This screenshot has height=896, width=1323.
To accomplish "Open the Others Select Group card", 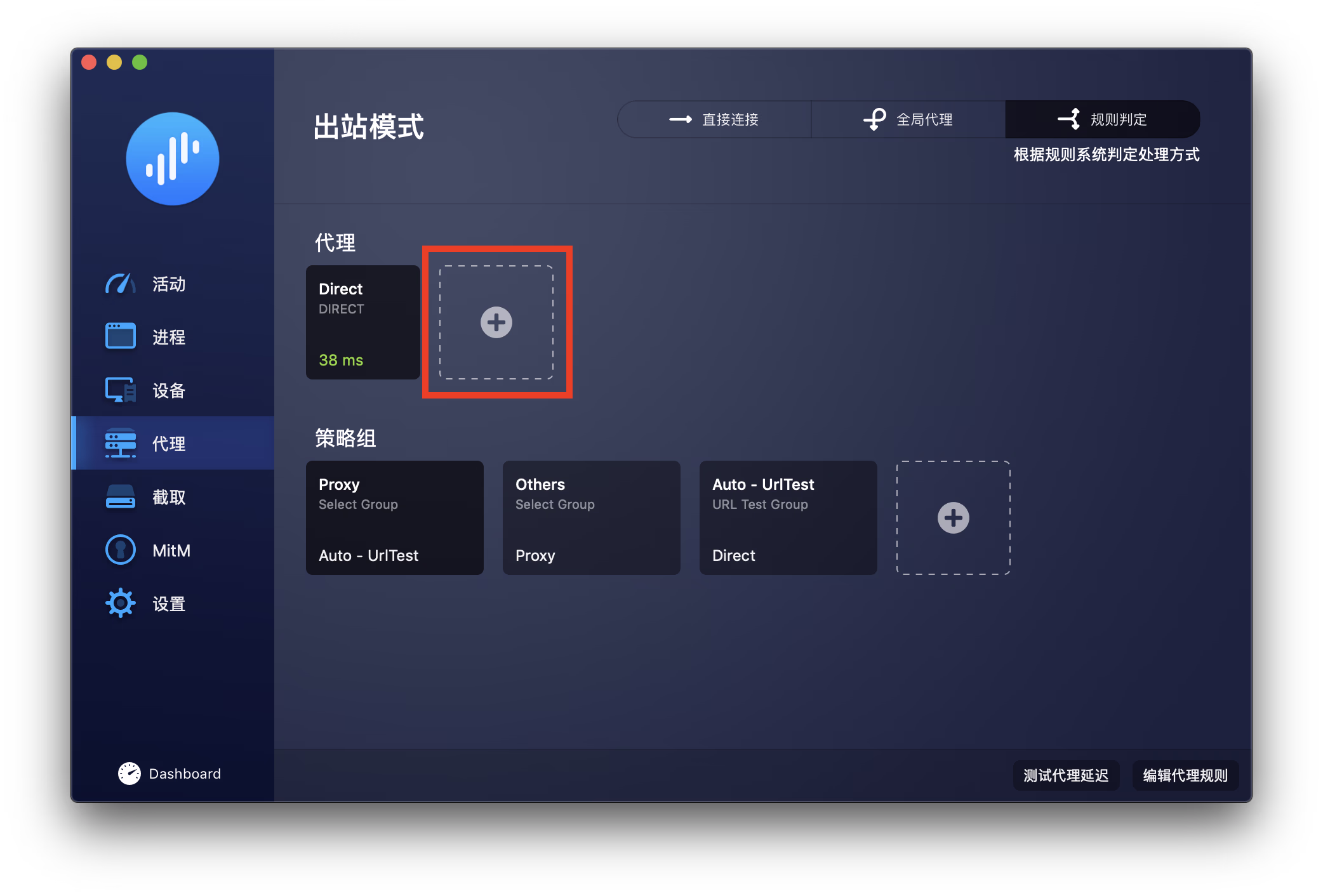I will pyautogui.click(x=592, y=518).
